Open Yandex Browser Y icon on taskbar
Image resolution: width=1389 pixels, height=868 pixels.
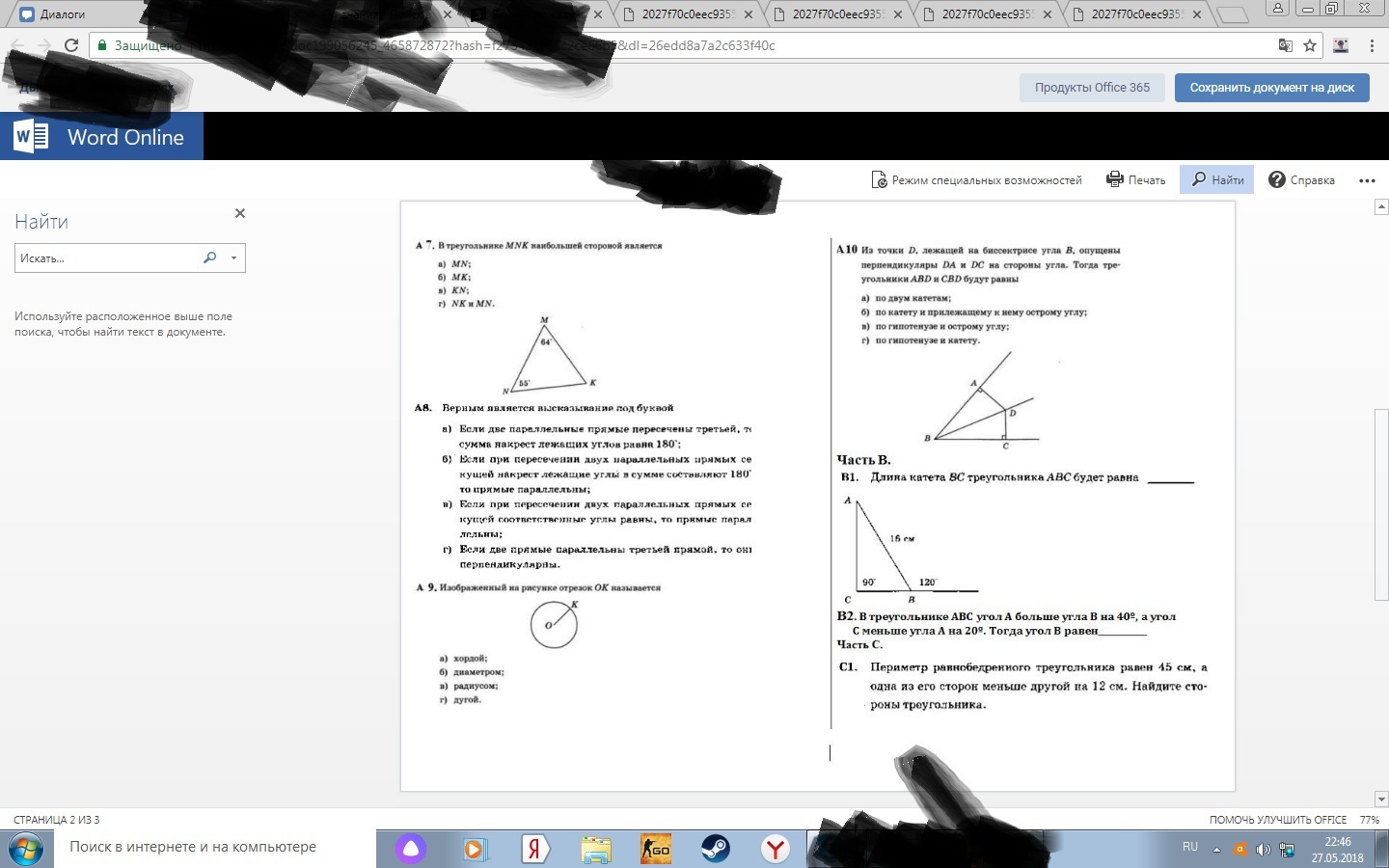point(776,849)
